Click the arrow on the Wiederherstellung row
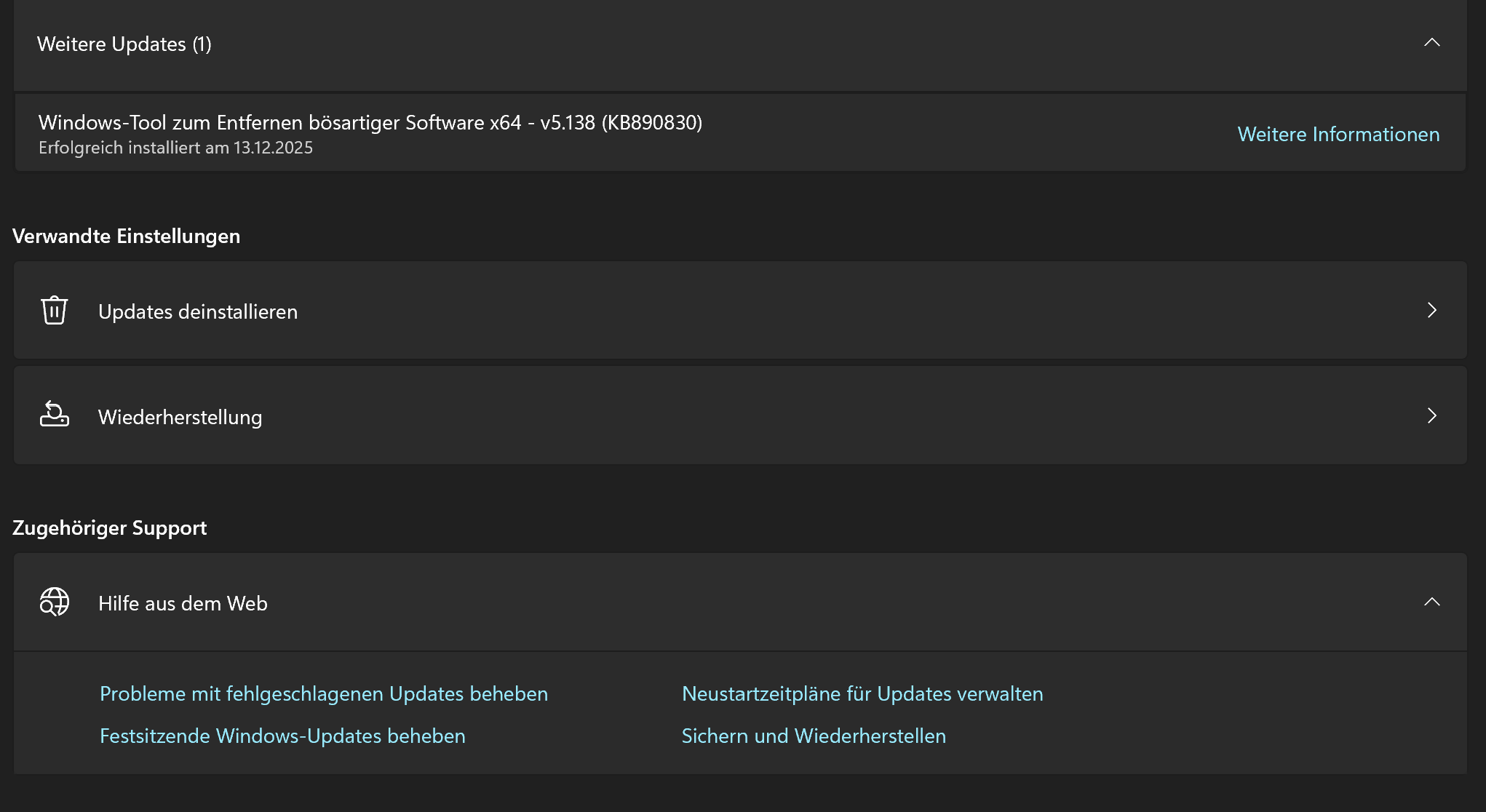The width and height of the screenshot is (1486, 812). tap(1431, 415)
